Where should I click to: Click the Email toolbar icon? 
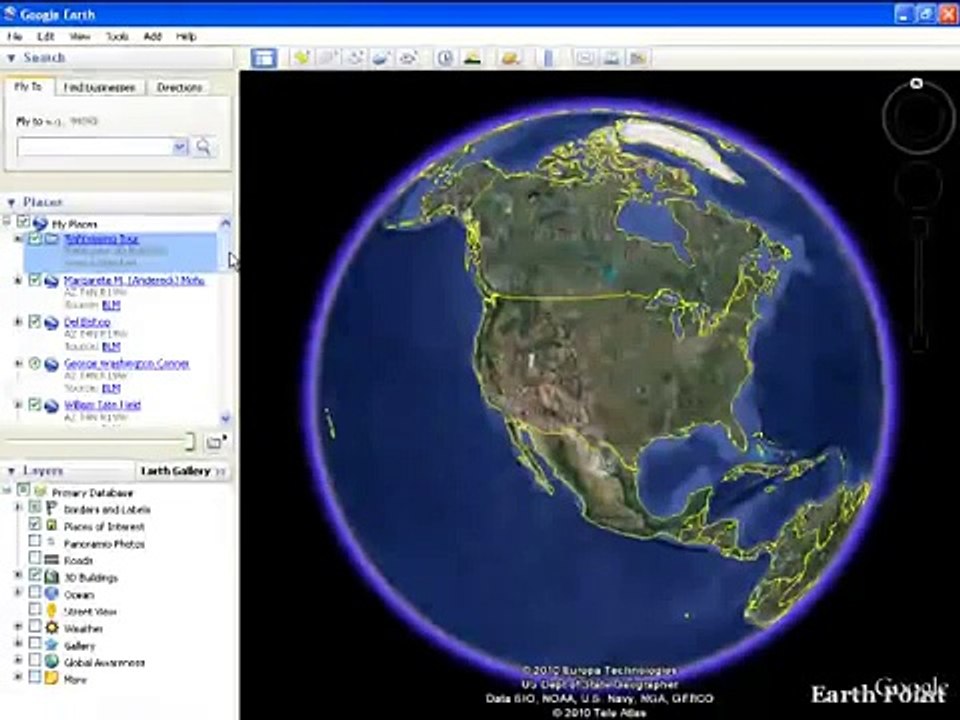point(585,58)
